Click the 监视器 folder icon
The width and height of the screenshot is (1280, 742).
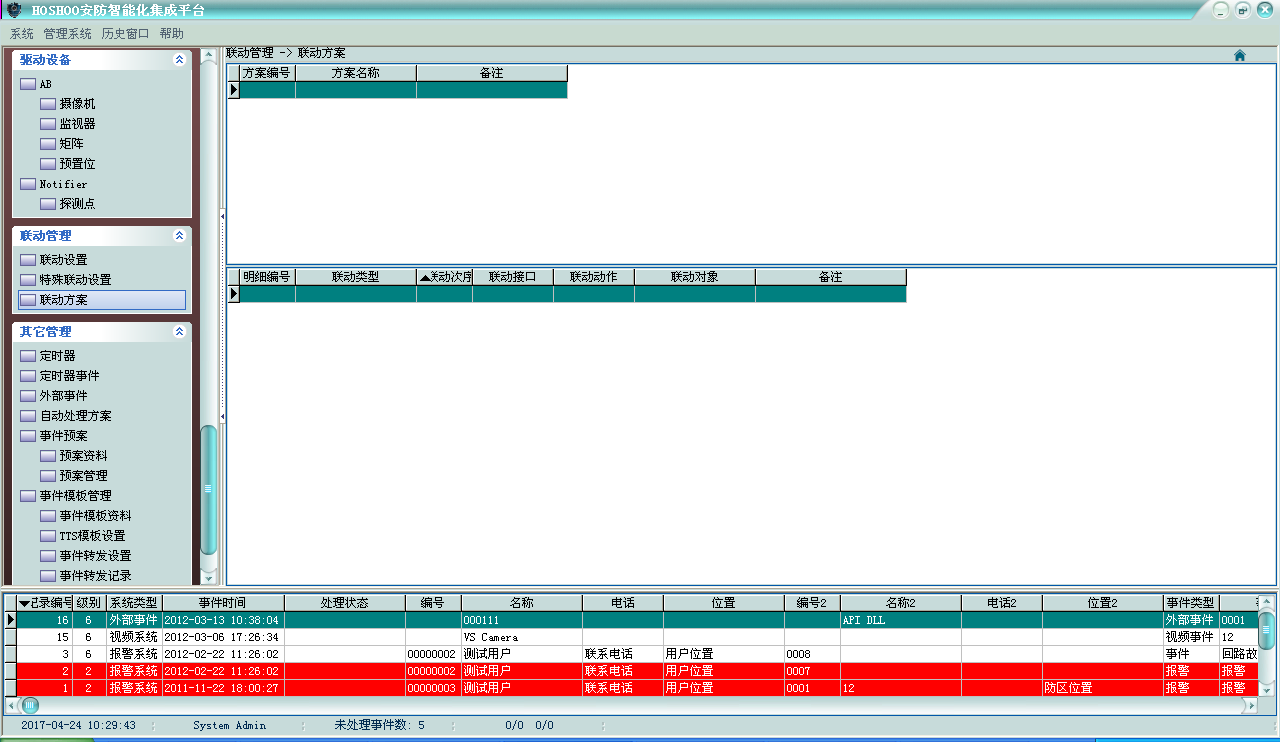coord(48,124)
